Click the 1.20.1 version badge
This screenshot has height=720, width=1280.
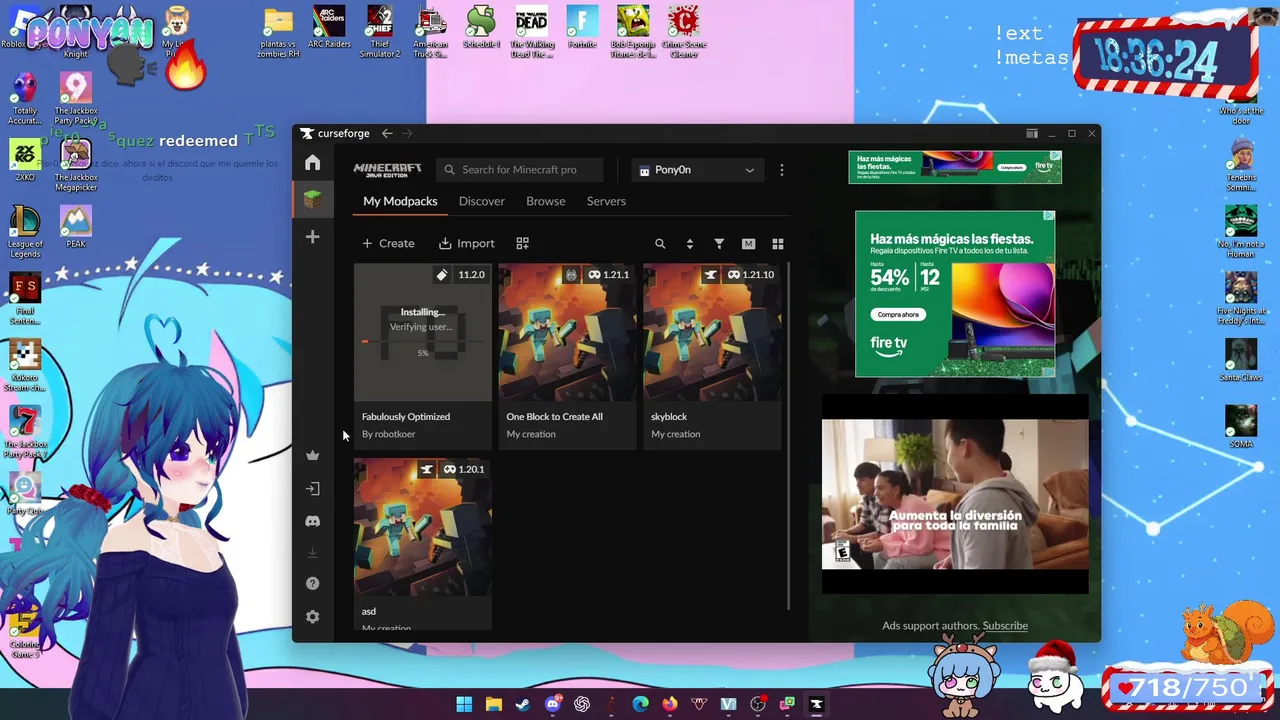464,469
